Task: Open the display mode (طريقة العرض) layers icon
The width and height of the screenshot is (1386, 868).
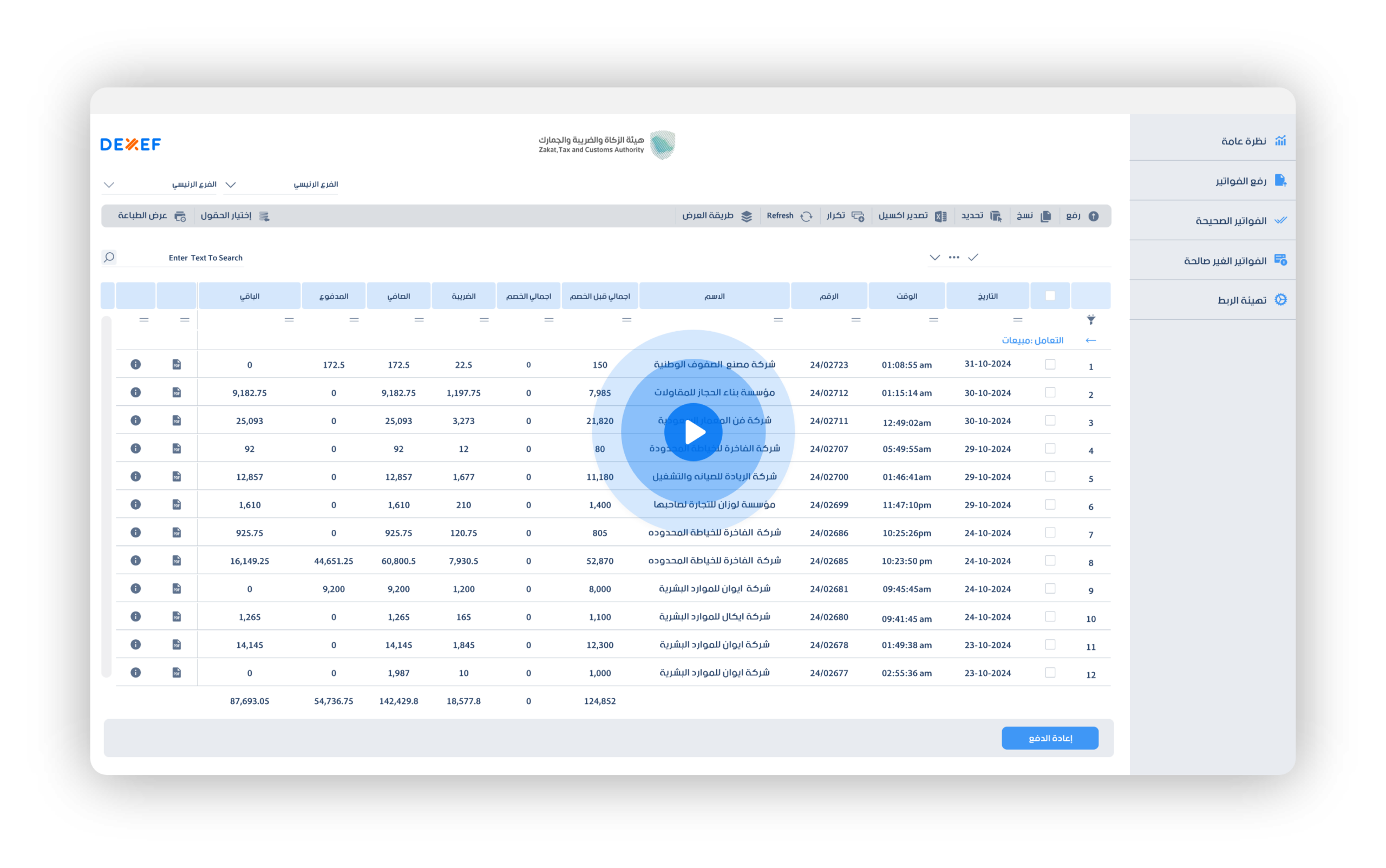Action: [746, 216]
